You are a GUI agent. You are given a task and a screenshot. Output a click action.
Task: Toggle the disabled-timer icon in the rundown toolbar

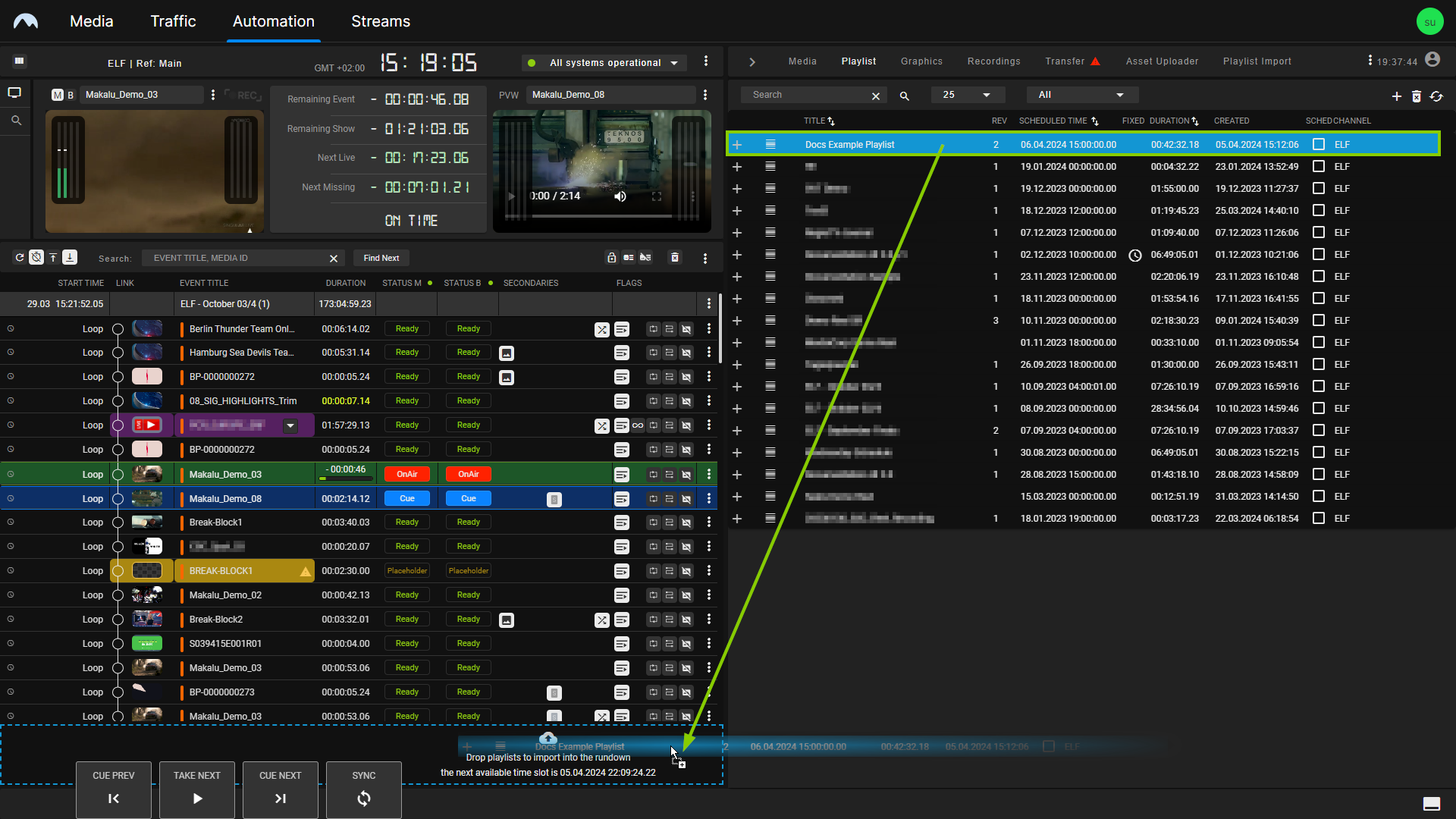tap(36, 258)
